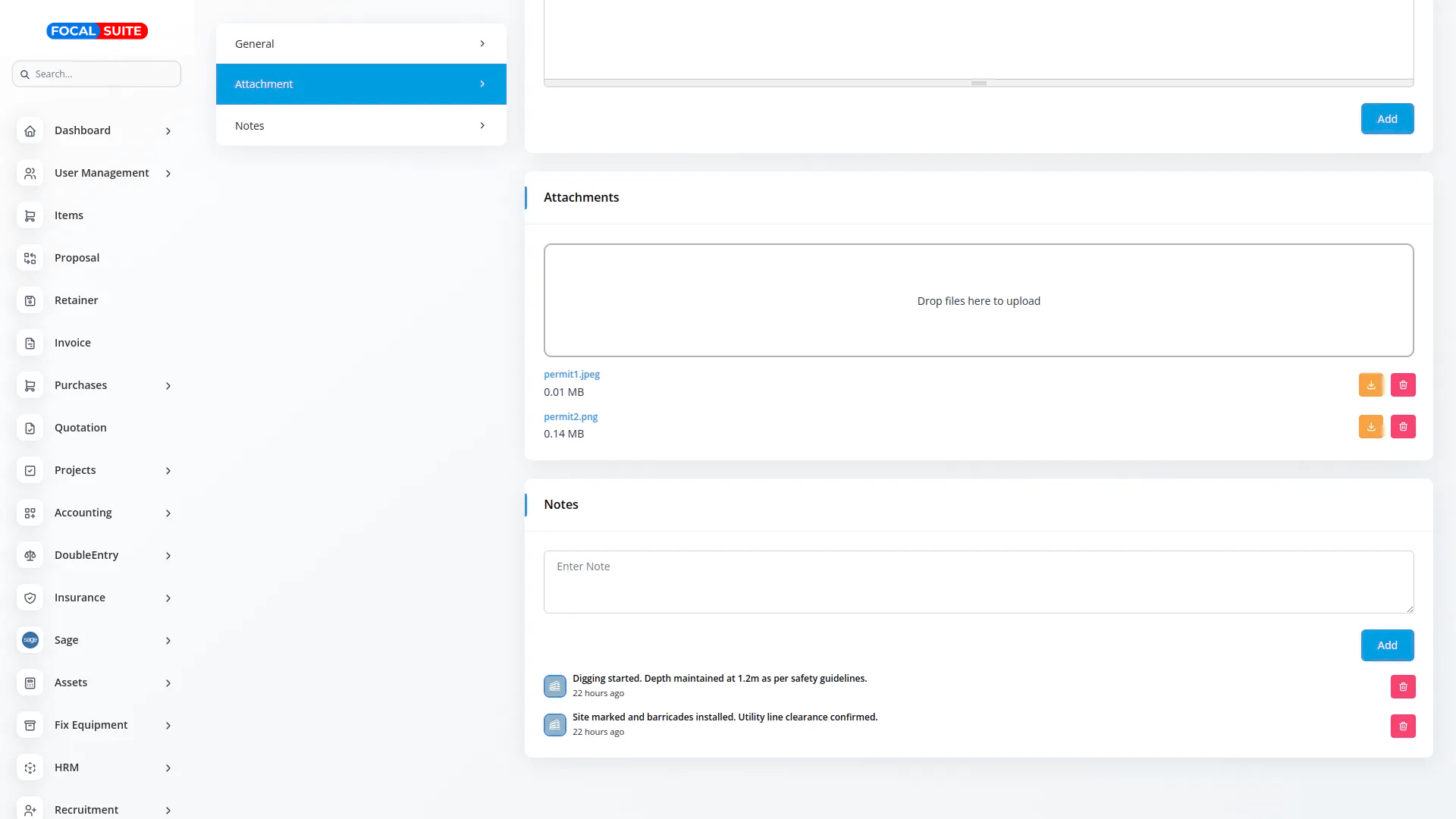Delete the 'Digging started' note
The image size is (1456, 819).
coord(1403,687)
